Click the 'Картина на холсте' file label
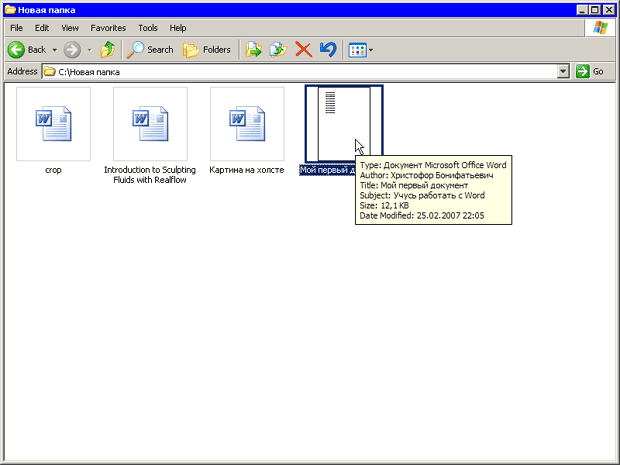The width and height of the screenshot is (620, 465). coord(247,170)
